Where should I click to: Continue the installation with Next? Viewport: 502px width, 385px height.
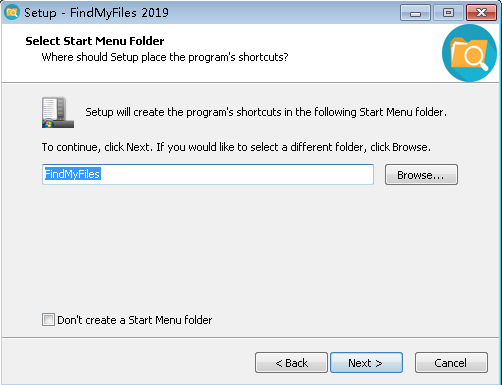[x=366, y=363]
